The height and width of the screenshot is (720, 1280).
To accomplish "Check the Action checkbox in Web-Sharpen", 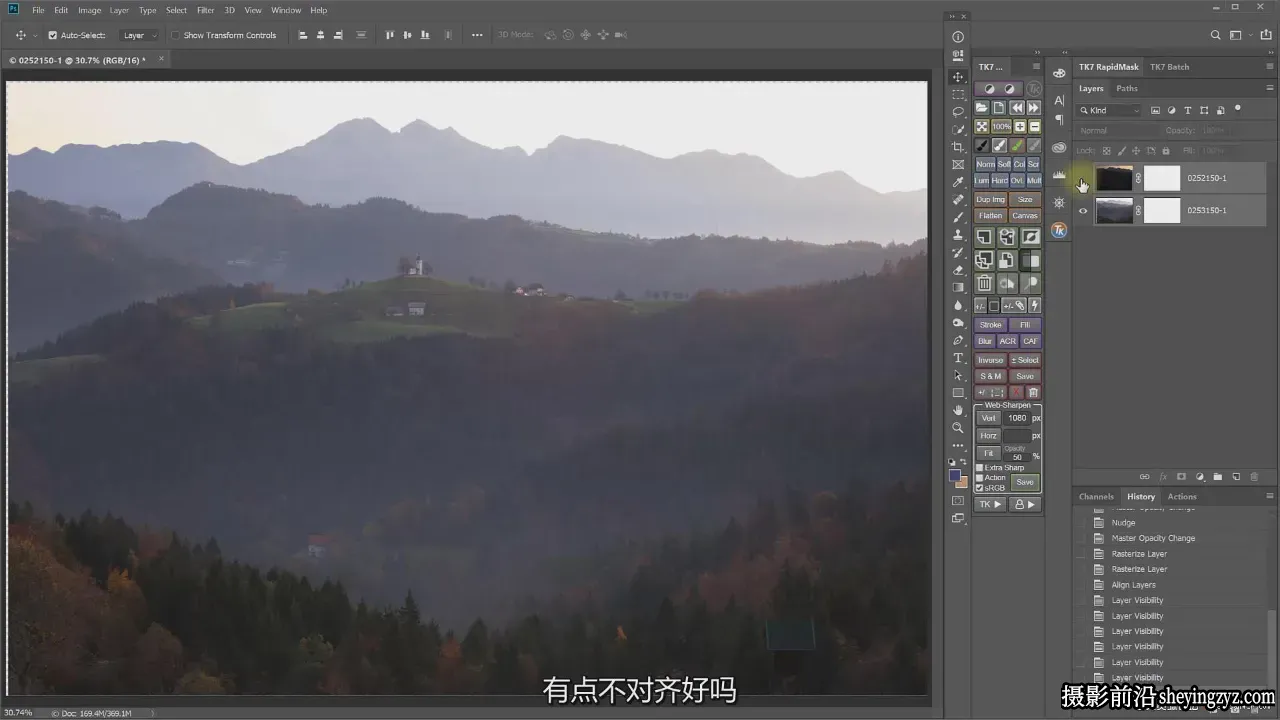I will pos(979,478).
